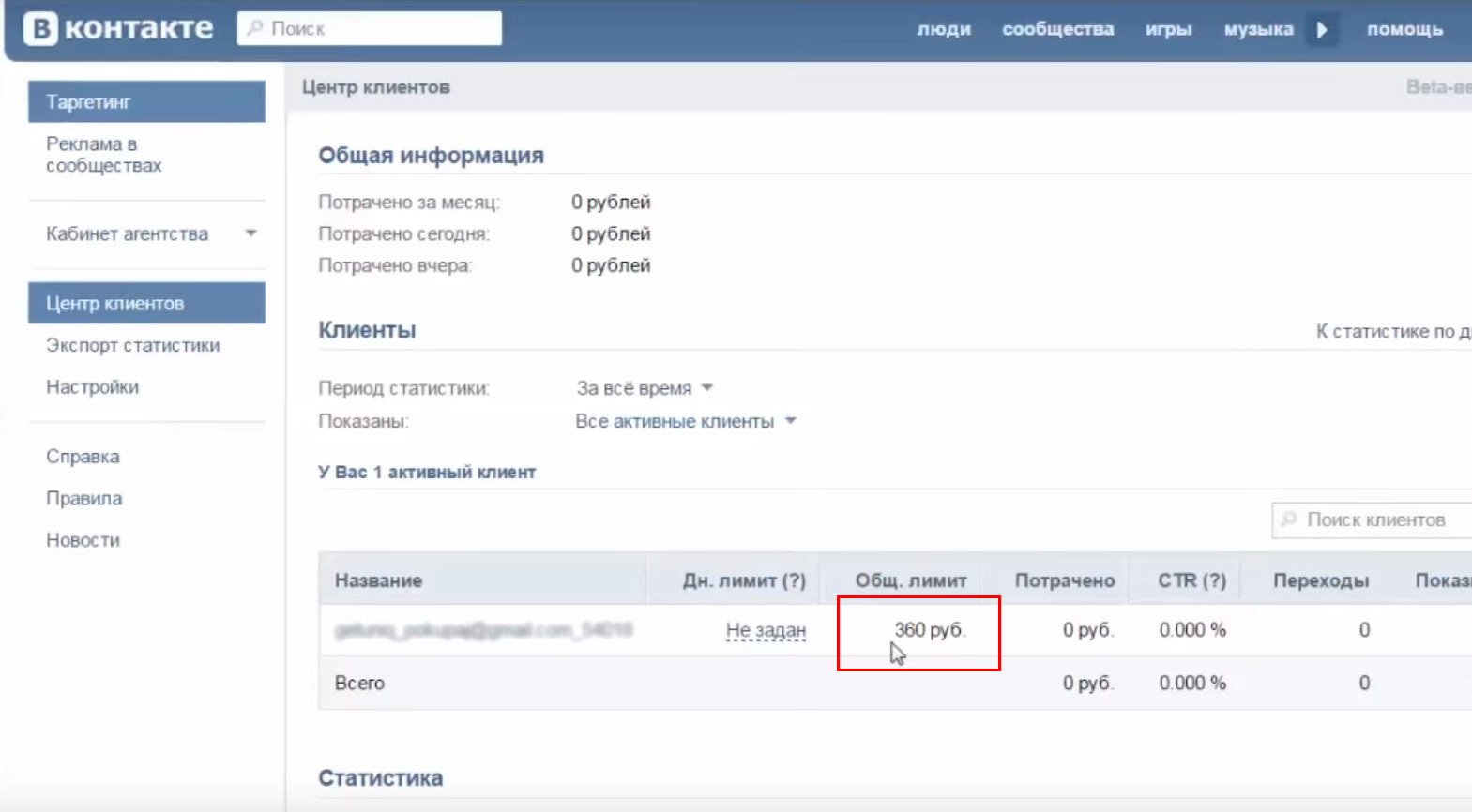This screenshot has height=812, width=1472.
Task: Click the Потрачено вчера value
Action: click(611, 265)
